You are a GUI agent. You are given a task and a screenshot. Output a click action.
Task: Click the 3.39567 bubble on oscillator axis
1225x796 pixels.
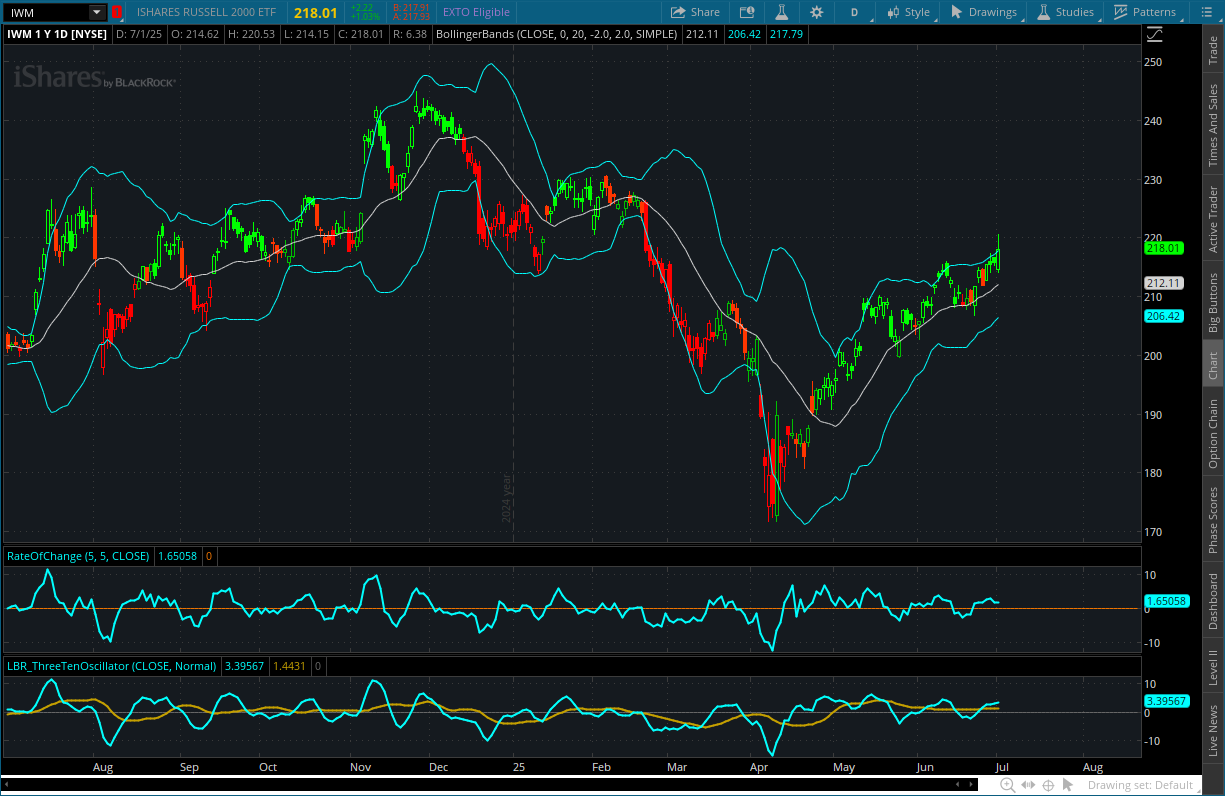click(x=1166, y=701)
